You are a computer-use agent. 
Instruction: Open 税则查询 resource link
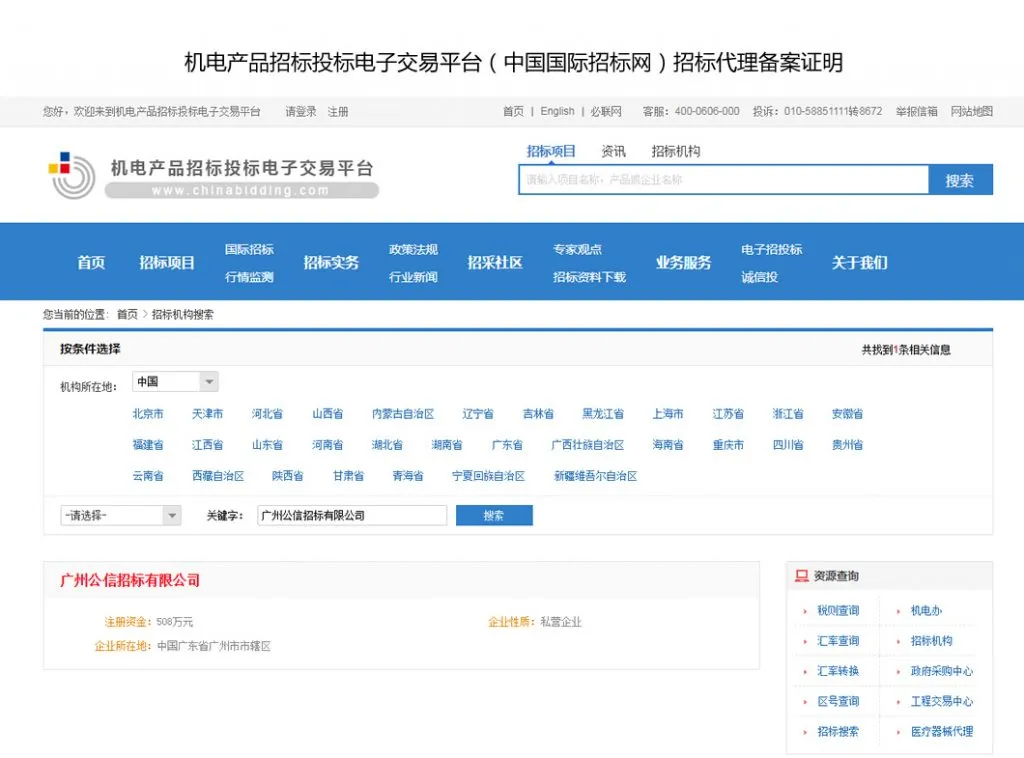pos(838,610)
